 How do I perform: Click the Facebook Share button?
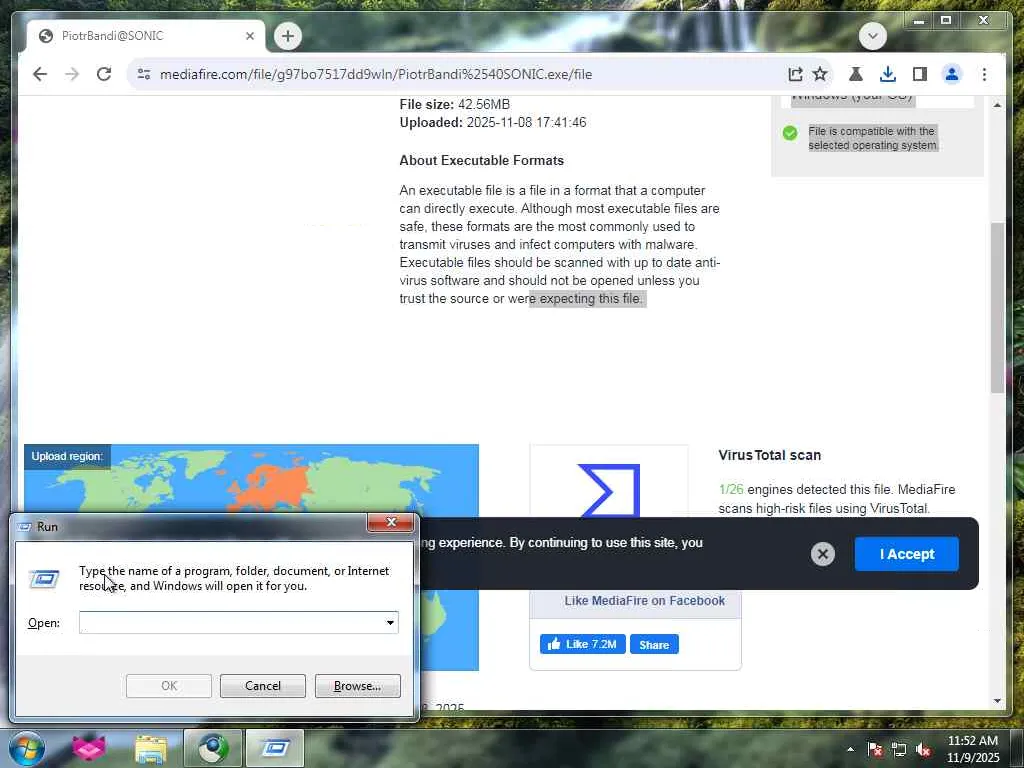pos(654,645)
